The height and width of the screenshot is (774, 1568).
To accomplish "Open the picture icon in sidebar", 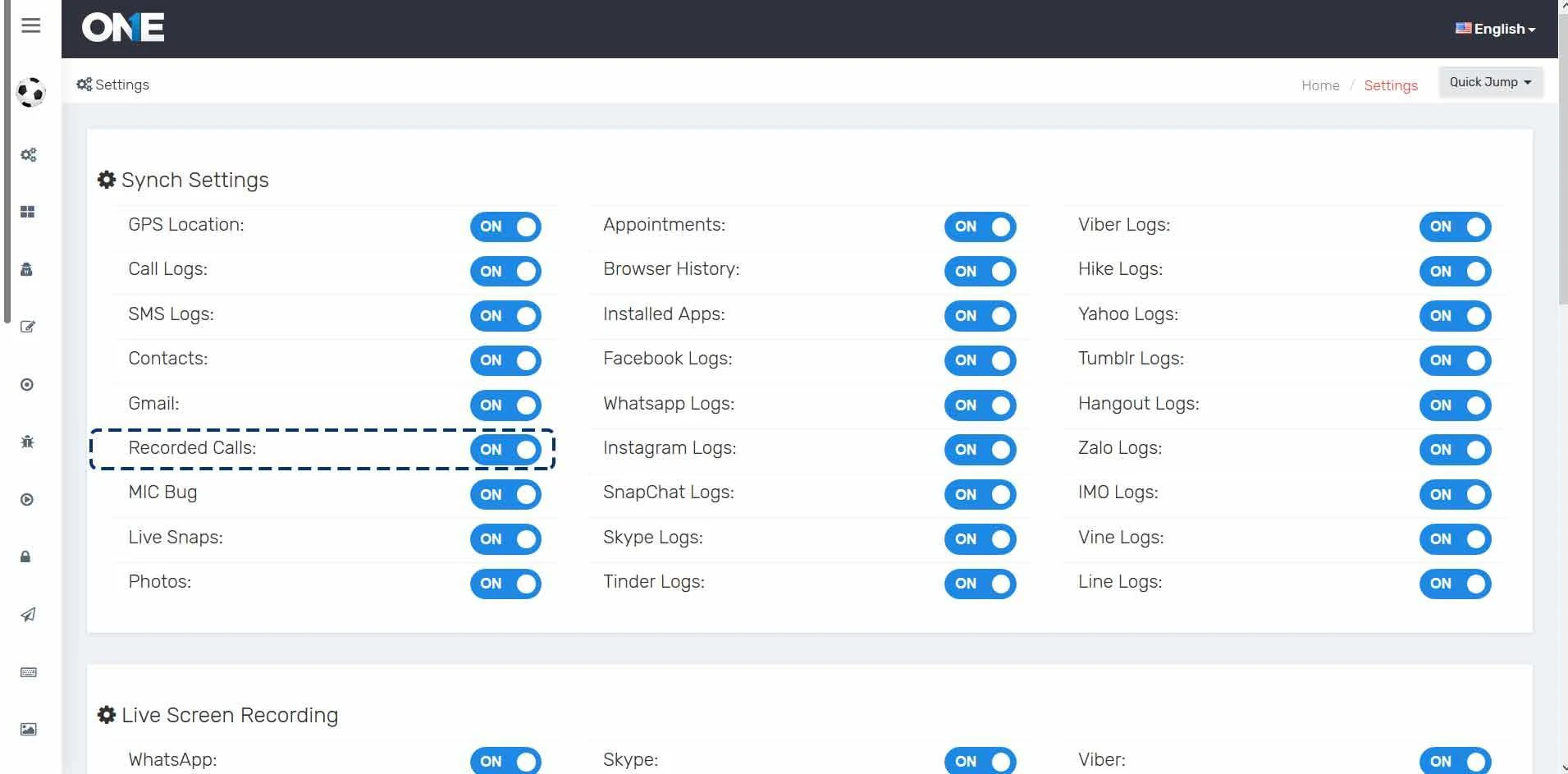I will coord(28,729).
